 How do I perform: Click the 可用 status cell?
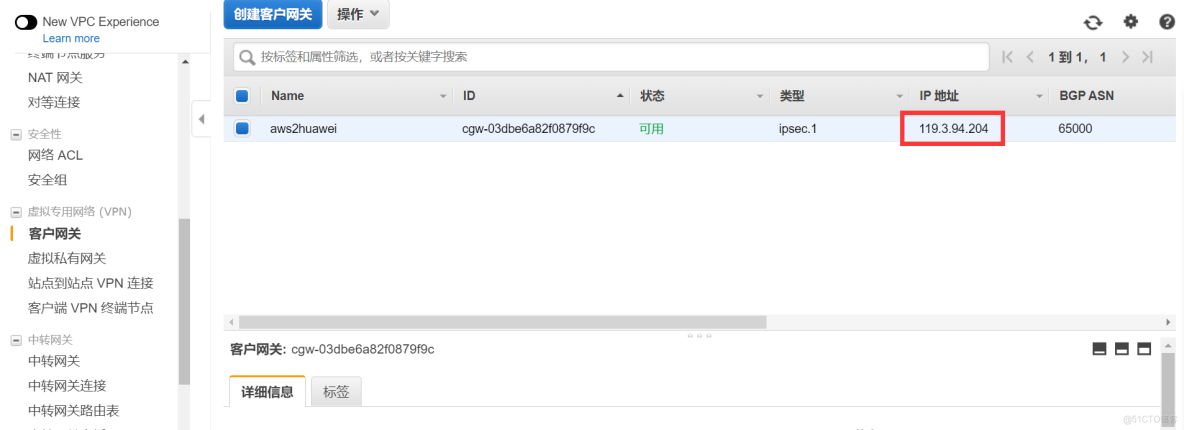click(652, 128)
